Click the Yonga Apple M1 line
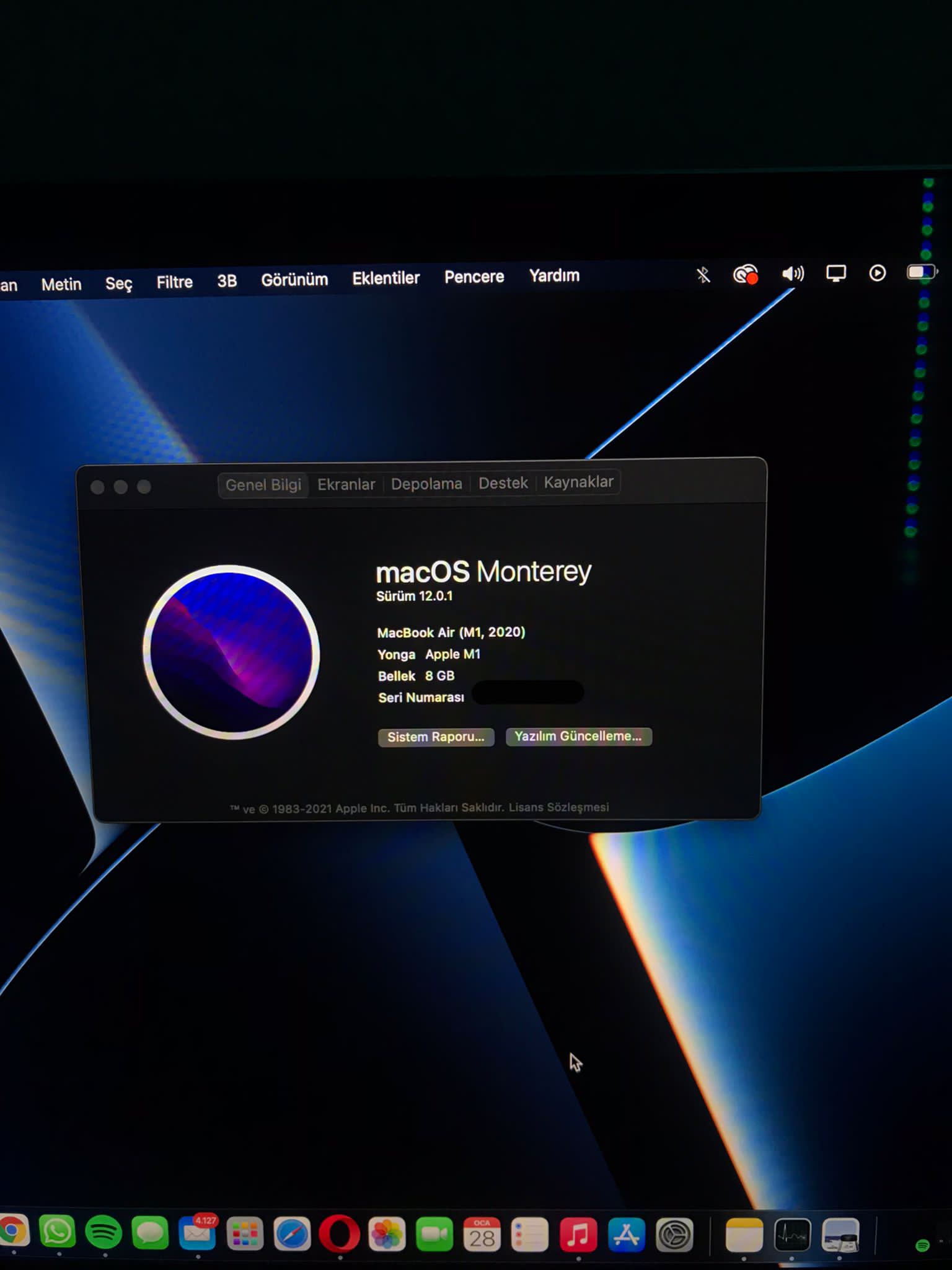 point(429,654)
